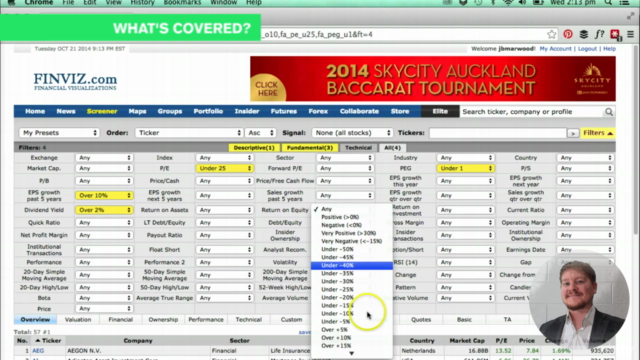640x360 pixels.
Task: Open the Exchange filter dropdown
Action: 104,158
